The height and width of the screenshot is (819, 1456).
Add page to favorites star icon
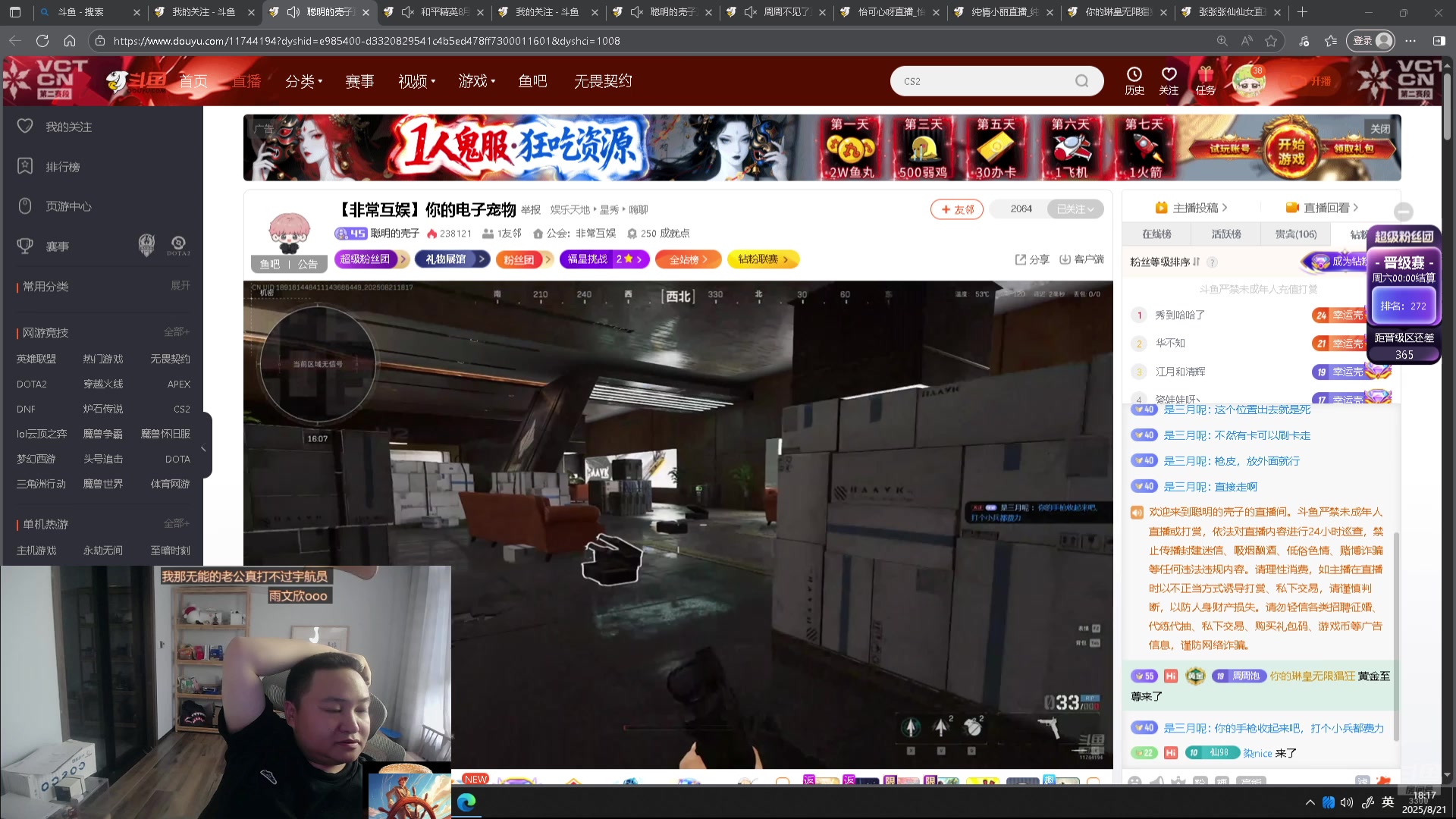pyautogui.click(x=1271, y=41)
